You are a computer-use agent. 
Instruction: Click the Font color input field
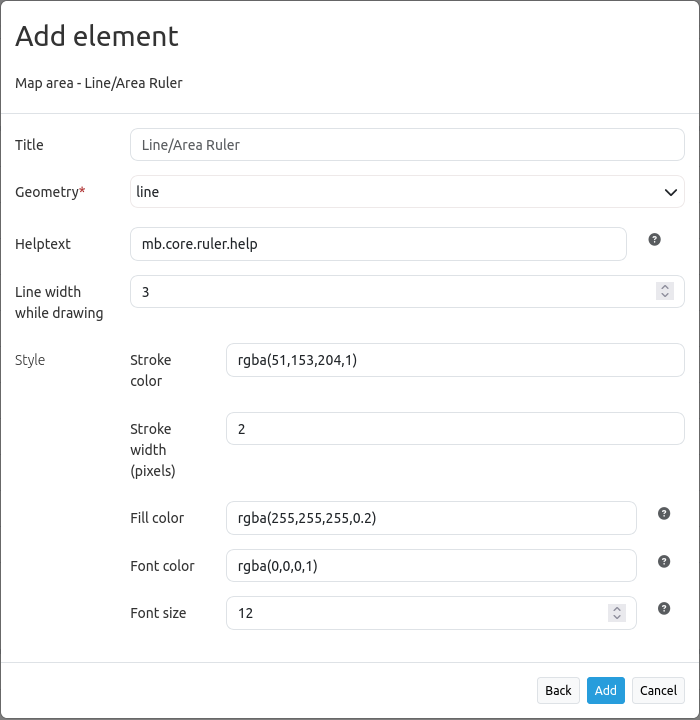[x=431, y=566]
